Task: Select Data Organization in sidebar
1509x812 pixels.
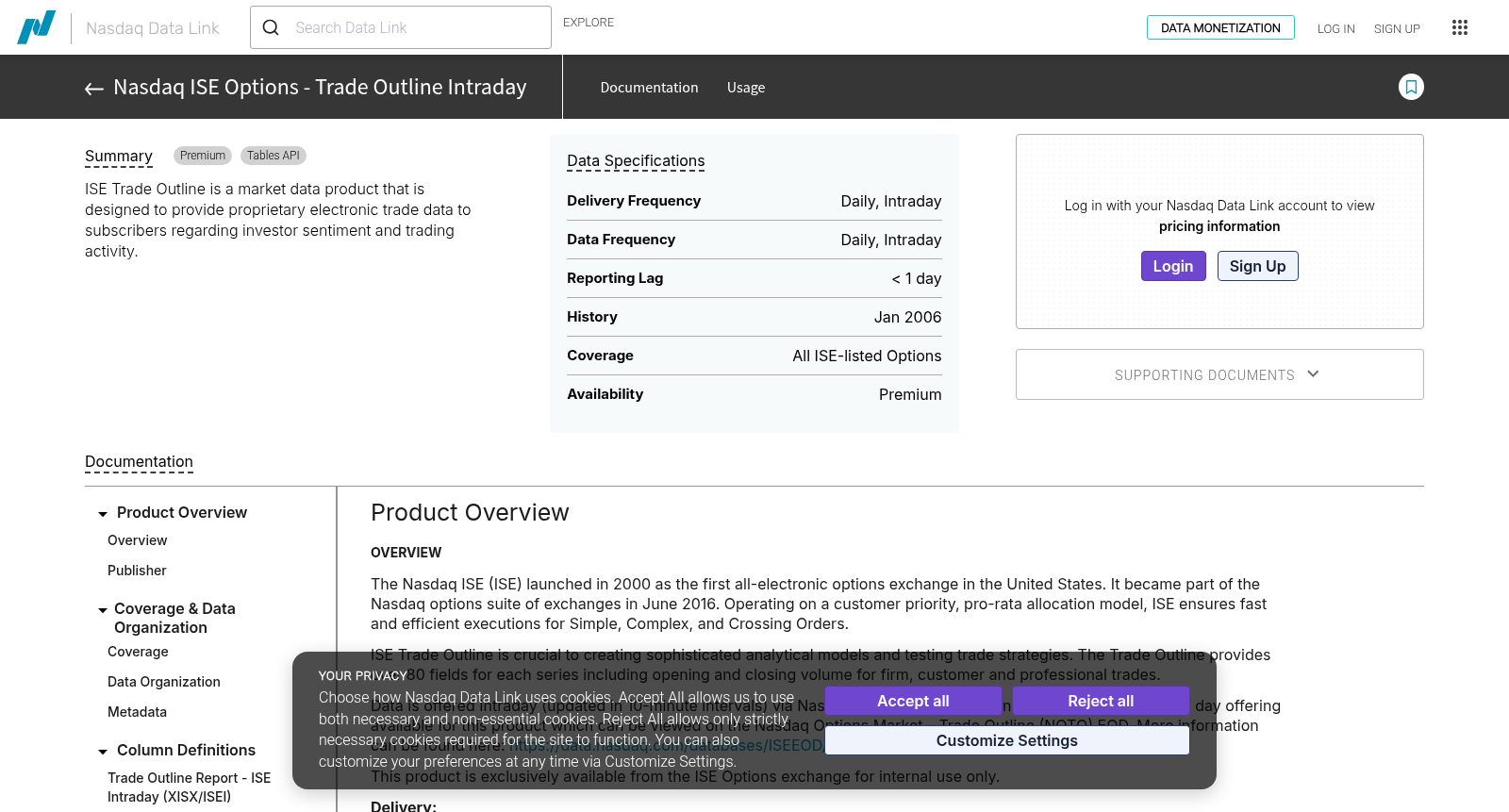Action: click(x=164, y=682)
